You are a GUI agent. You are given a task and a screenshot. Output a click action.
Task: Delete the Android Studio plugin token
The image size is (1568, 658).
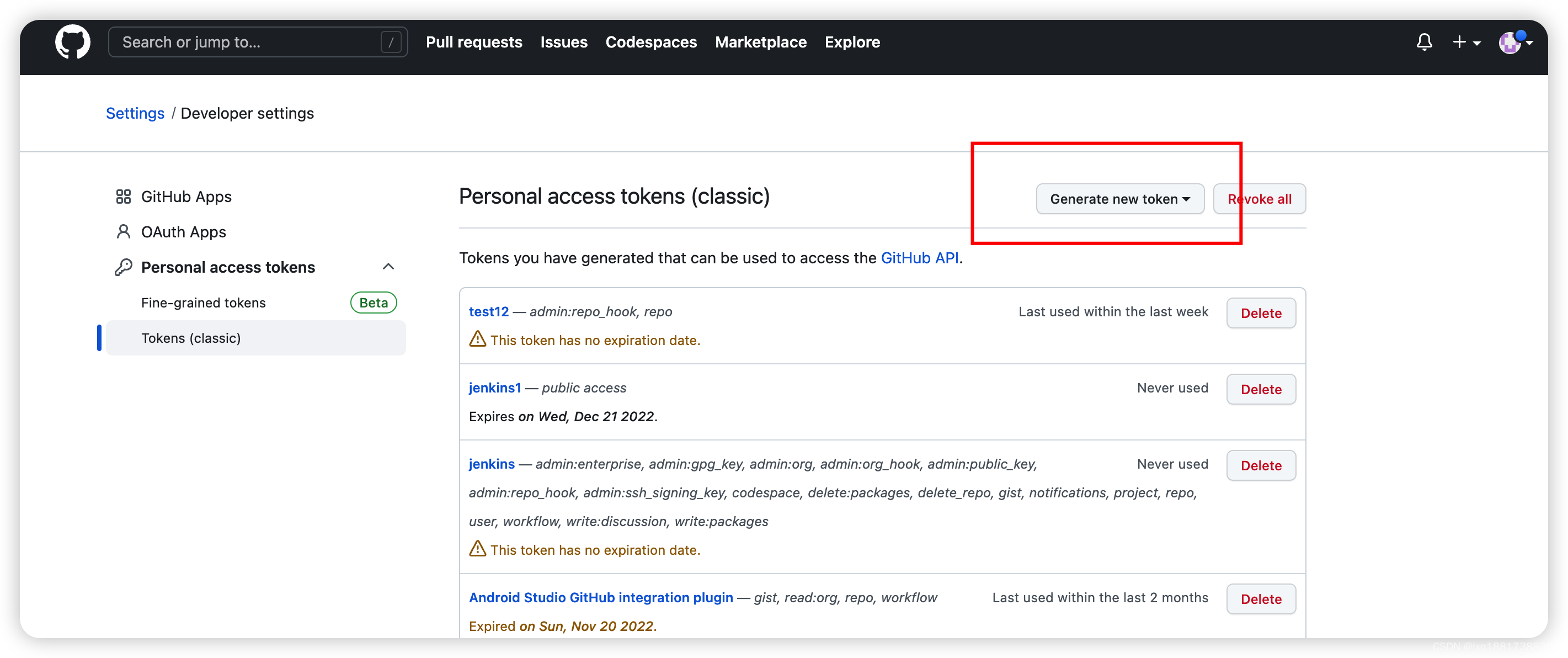[1261, 598]
